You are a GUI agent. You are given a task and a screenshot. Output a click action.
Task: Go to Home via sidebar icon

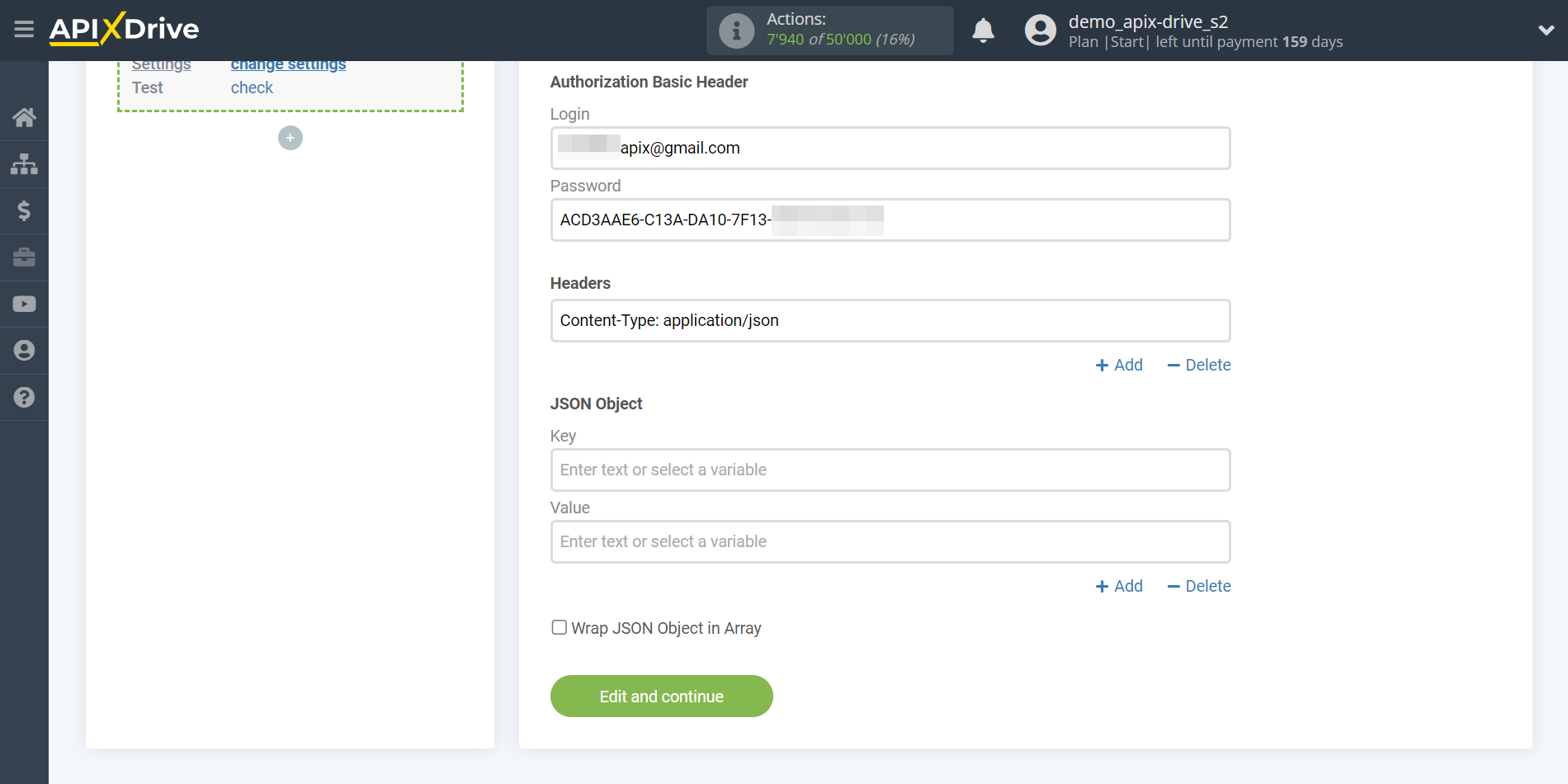pyautogui.click(x=24, y=117)
